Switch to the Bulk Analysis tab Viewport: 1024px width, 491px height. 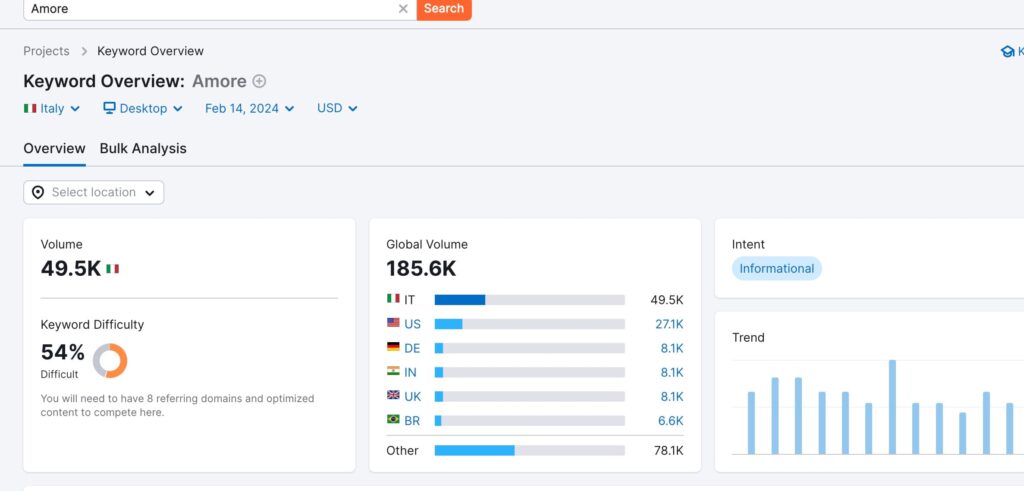pyautogui.click(x=143, y=148)
